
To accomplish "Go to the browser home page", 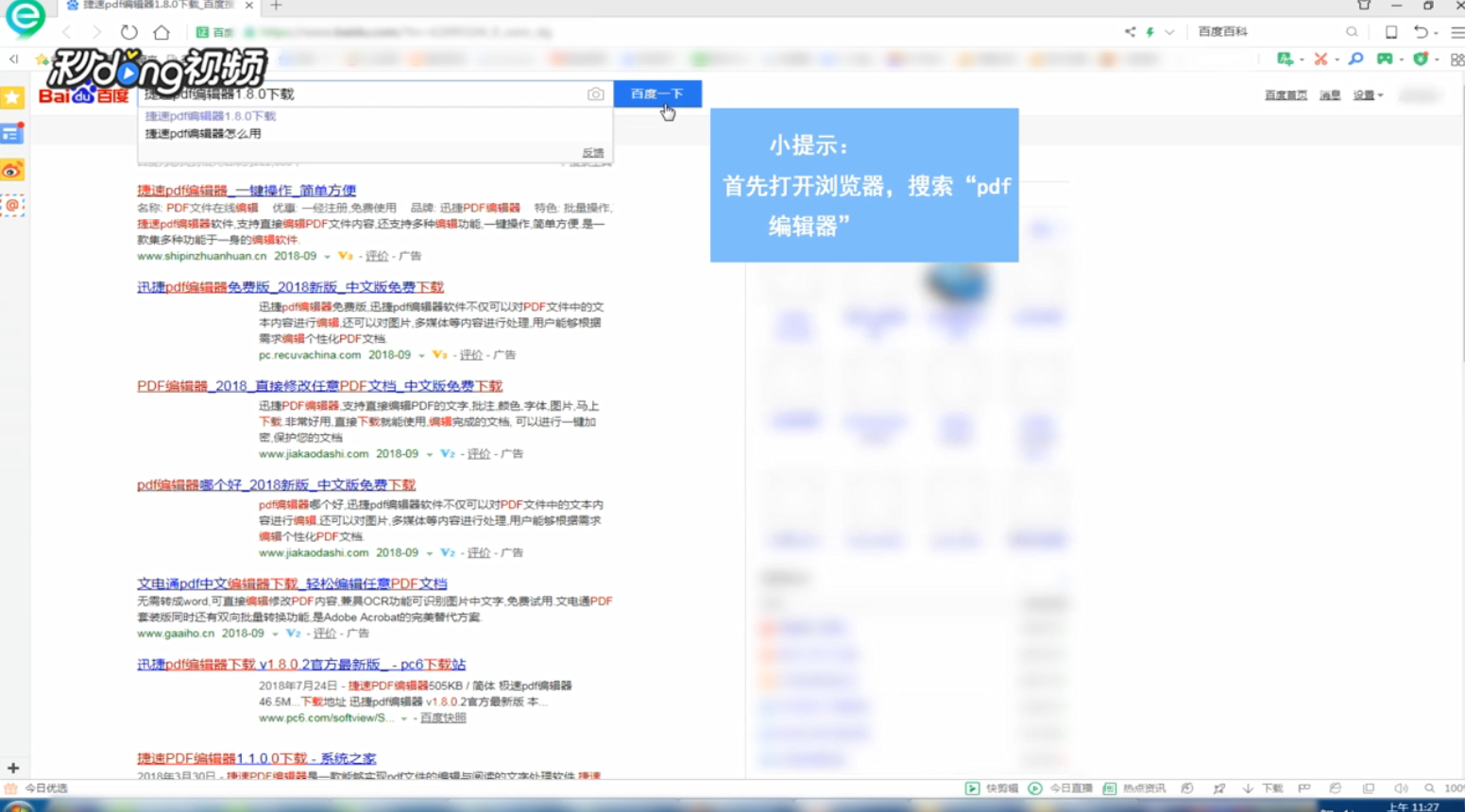I will tap(162, 32).
